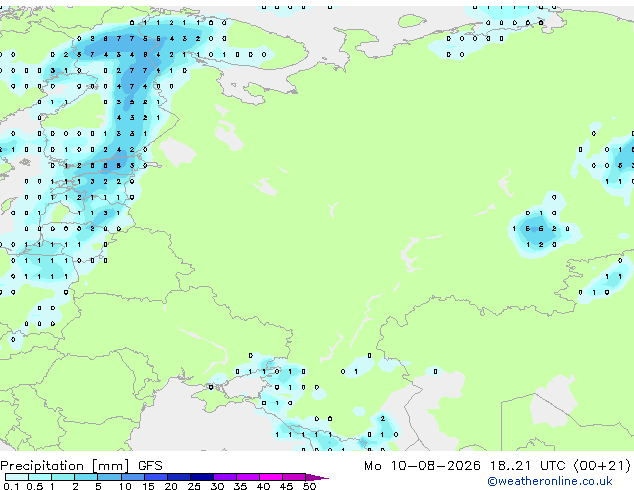The image size is (634, 490).
Task: Click the 'Mo 10-08-2026 18..21 UTC (00+21)' timestamp
Action: click(497, 466)
